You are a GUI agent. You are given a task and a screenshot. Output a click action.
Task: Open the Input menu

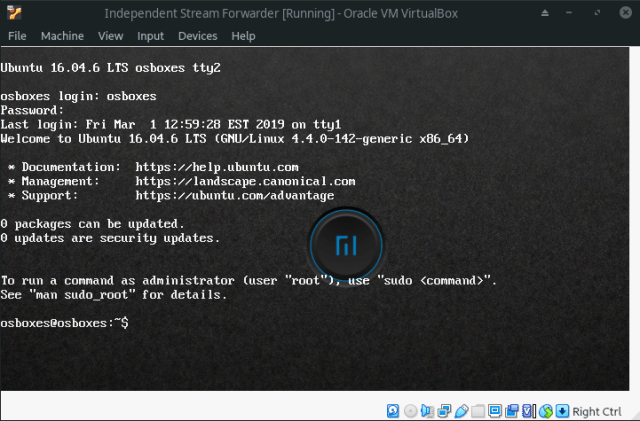(150, 36)
